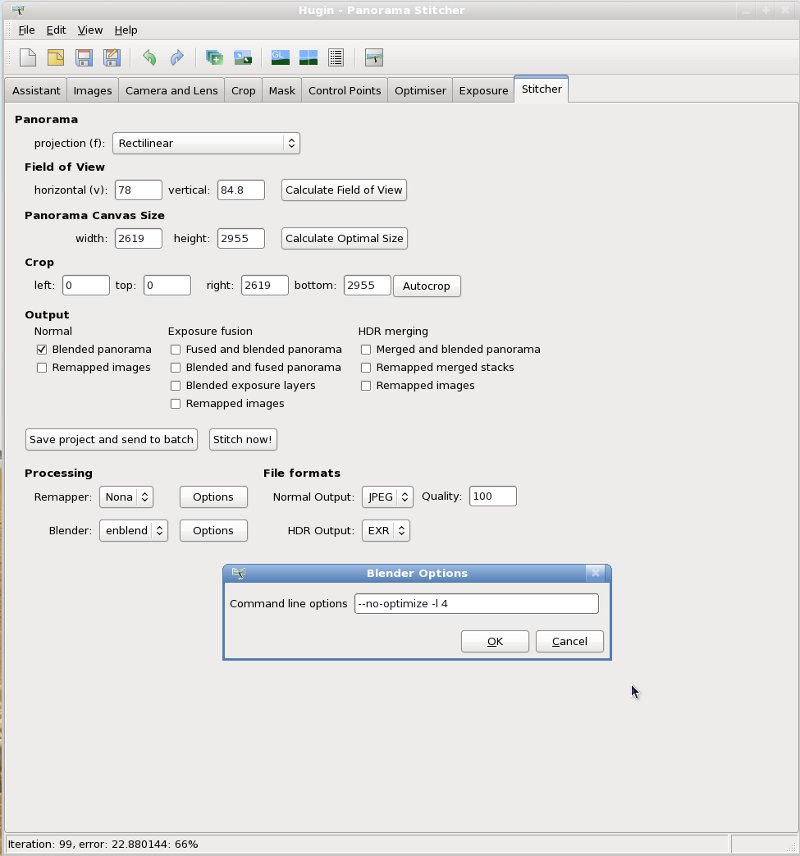Check Fused and blended panorama
This screenshot has width=800, height=856.
click(175, 349)
